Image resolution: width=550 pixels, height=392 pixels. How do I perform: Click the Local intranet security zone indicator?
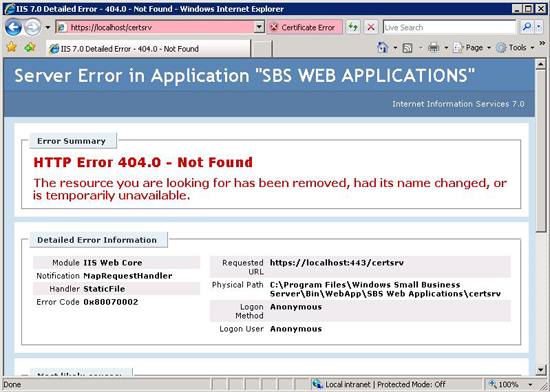[379, 384]
